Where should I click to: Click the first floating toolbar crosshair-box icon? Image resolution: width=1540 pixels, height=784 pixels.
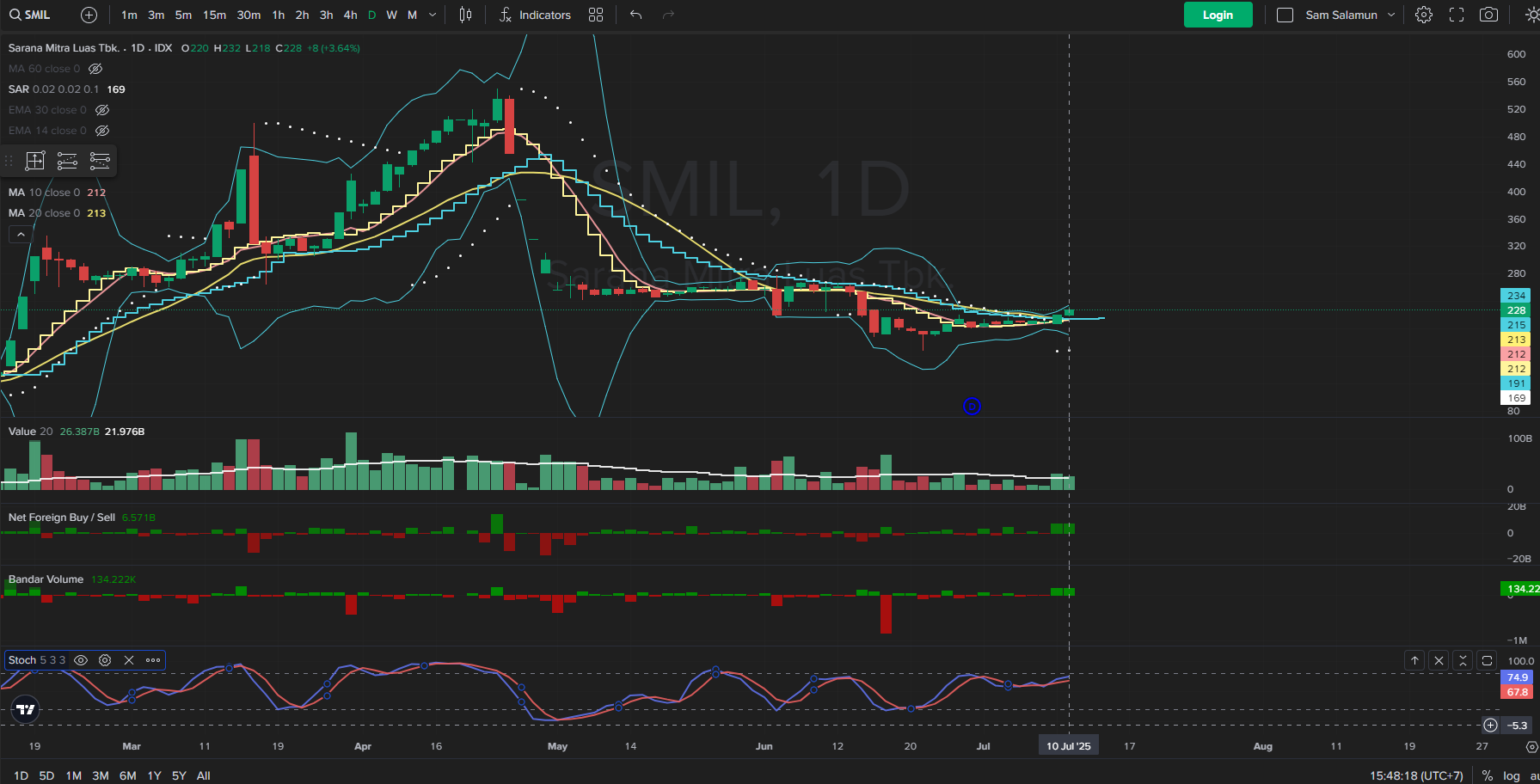35,161
